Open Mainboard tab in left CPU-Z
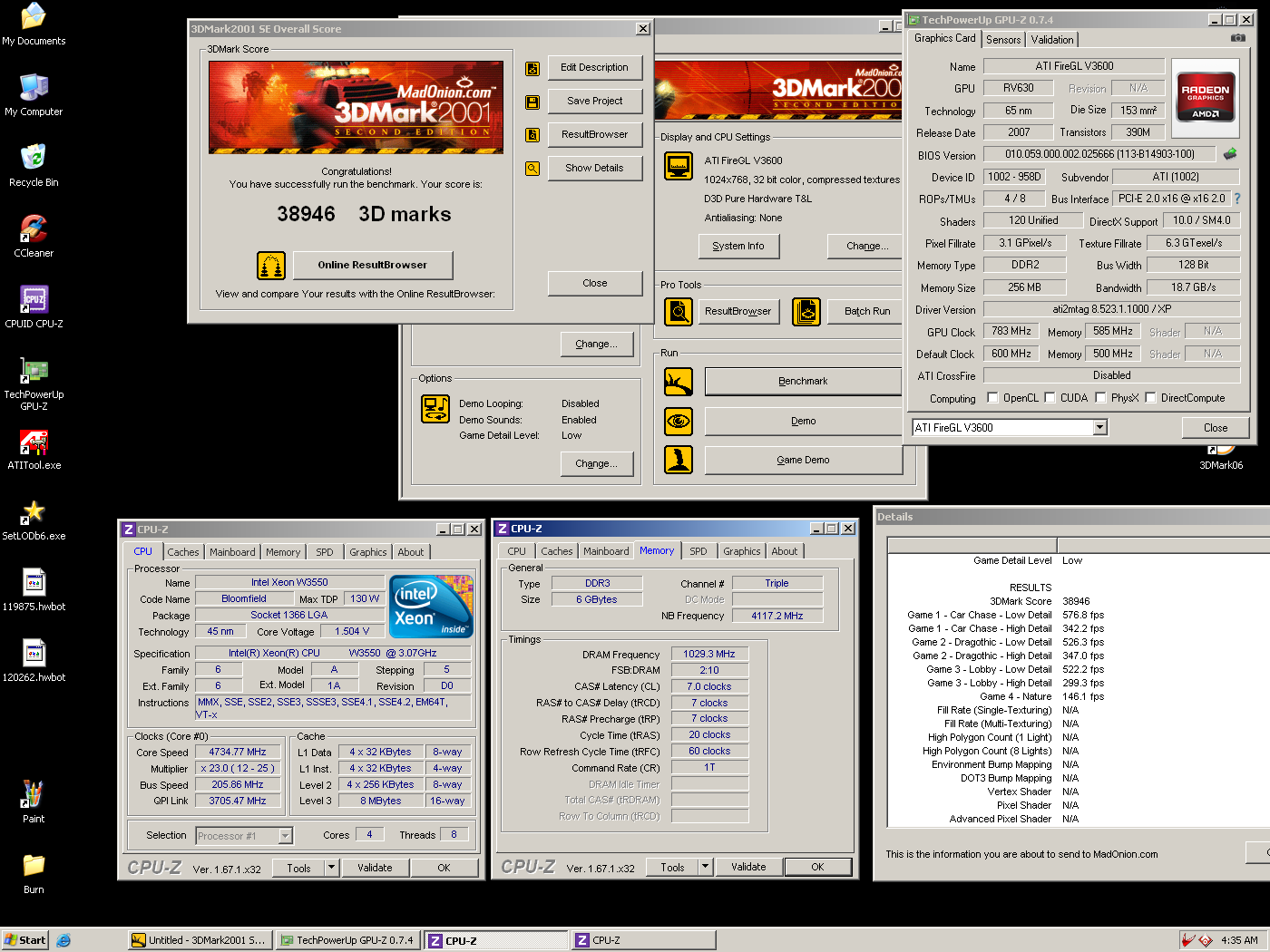The width and height of the screenshot is (1270, 952). pos(232,552)
